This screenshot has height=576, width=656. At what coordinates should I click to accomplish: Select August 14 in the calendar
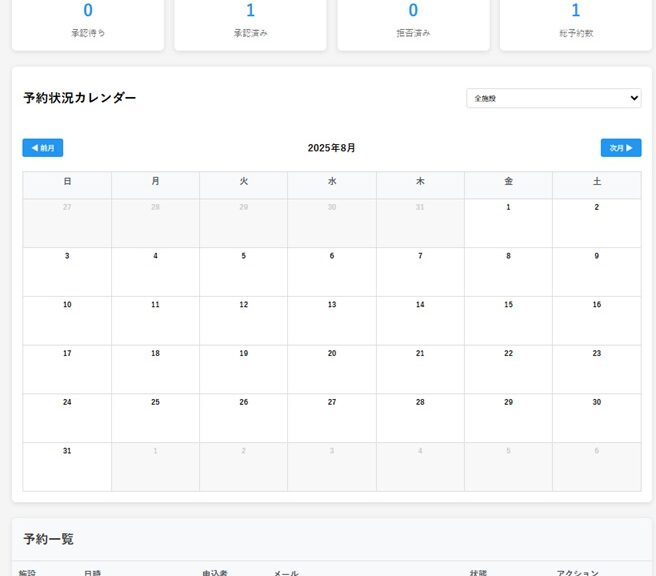(420, 321)
